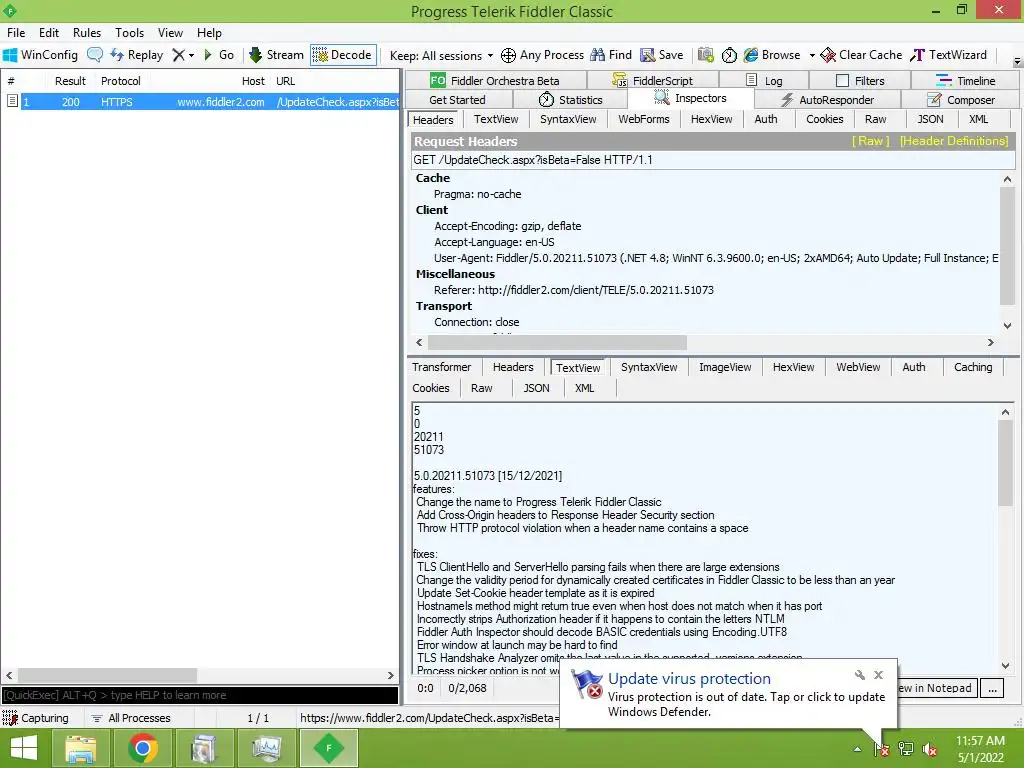
Task: Click the notification wrench settings icon
Action: (x=859, y=675)
